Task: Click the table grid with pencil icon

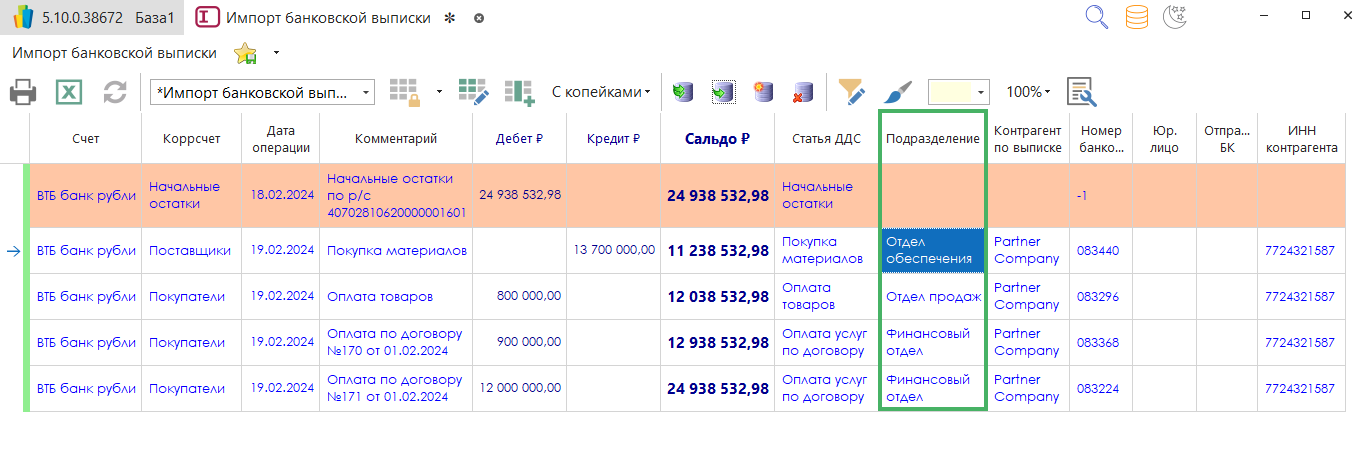Action: [473, 92]
